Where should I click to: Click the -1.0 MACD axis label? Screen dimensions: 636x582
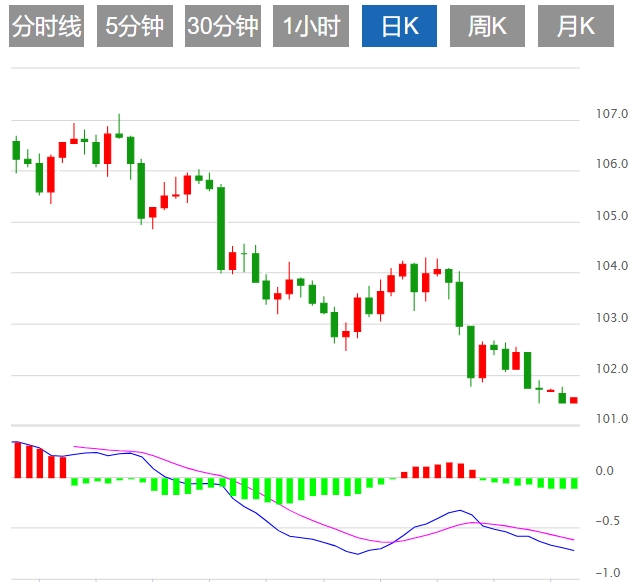coord(609,572)
